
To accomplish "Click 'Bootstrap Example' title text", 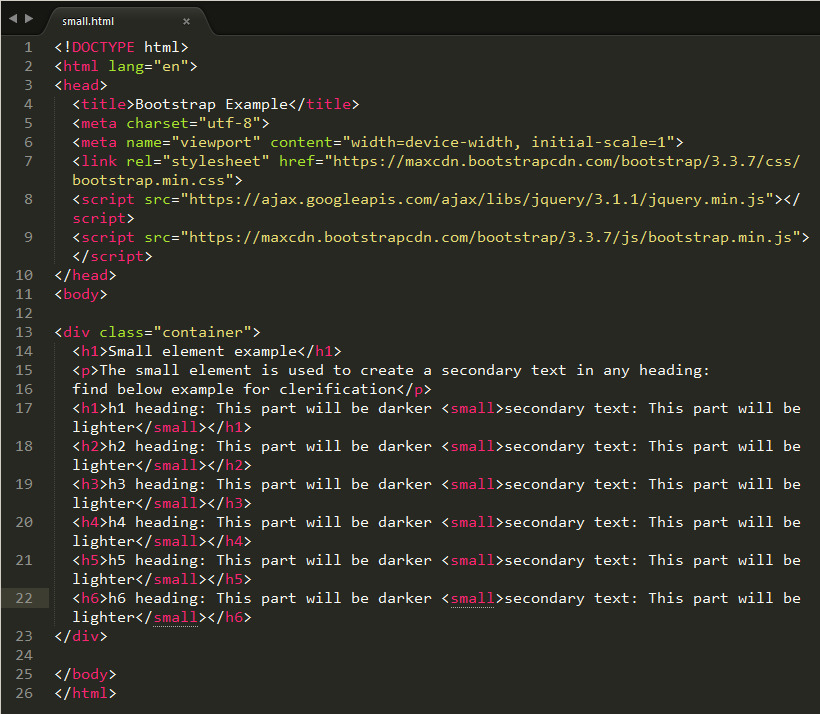I will 211,105.
